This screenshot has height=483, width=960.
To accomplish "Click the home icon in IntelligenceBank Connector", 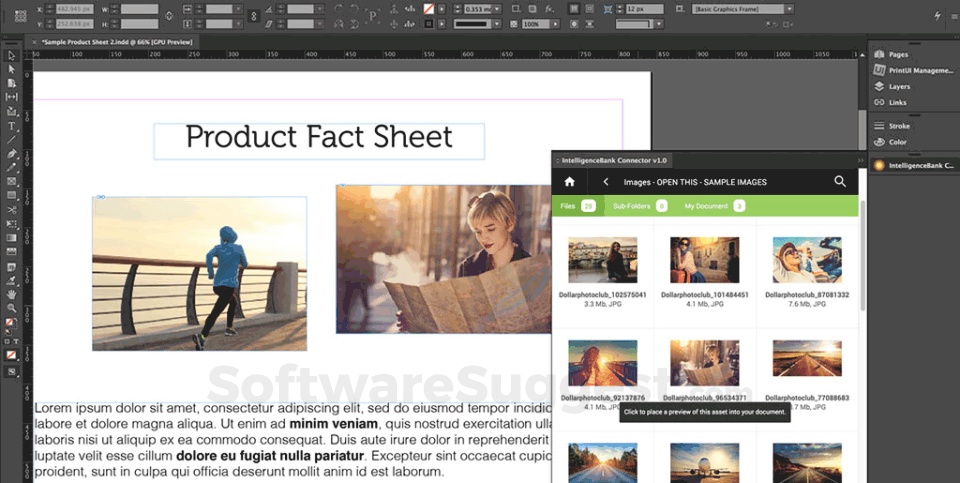I will 569,181.
